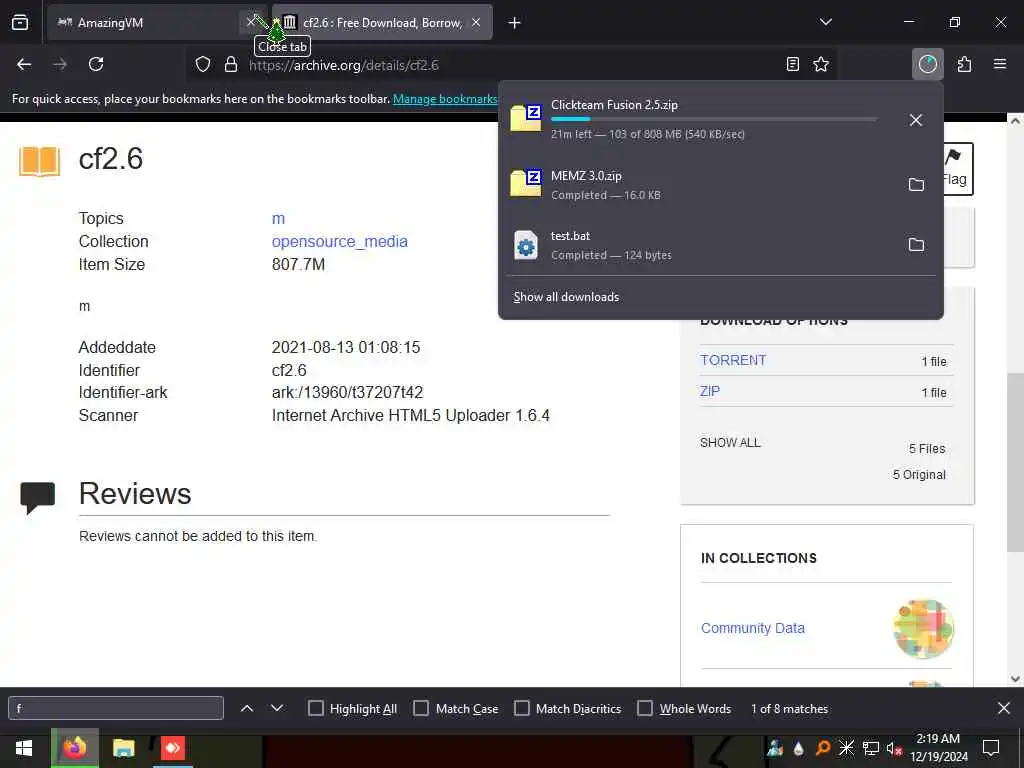Open the notifications action center
This screenshot has height=768, width=1024.
click(991, 748)
